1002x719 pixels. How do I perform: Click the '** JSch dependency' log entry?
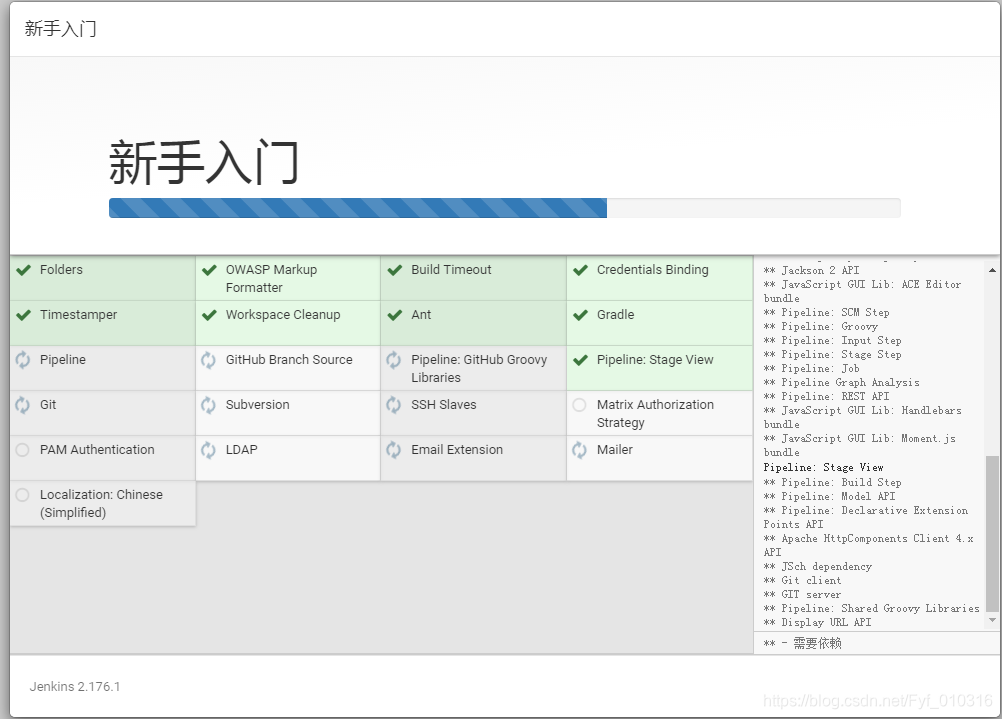(x=817, y=566)
